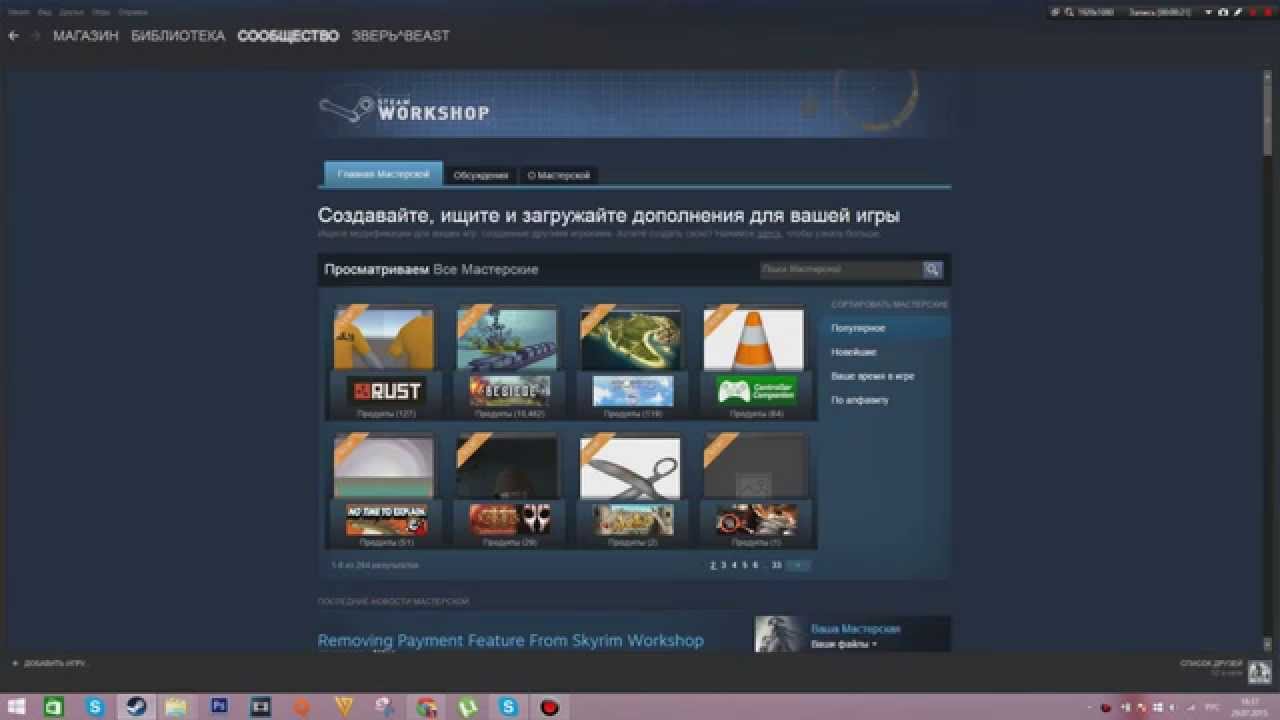Open the Controller Companion green logo
This screenshot has height=720, width=1280.
(x=757, y=391)
